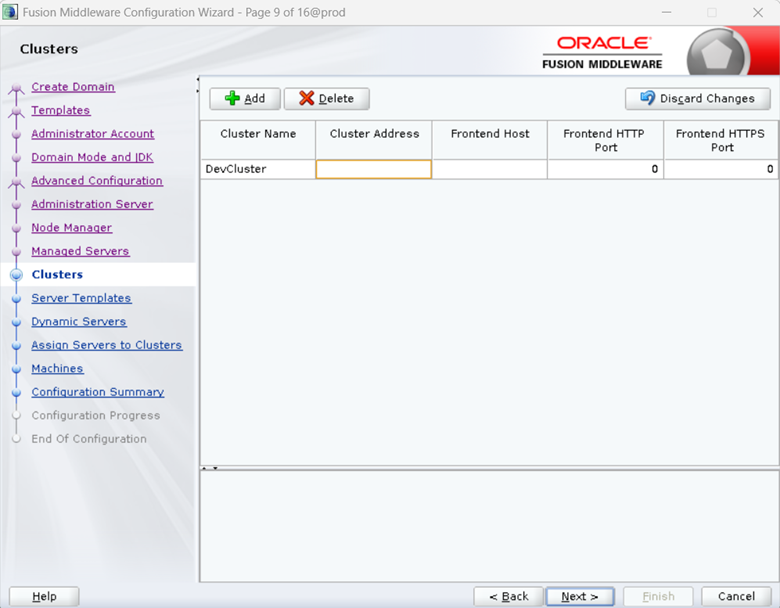This screenshot has width=780, height=608.
Task: Click the Help button
Action: [44, 596]
